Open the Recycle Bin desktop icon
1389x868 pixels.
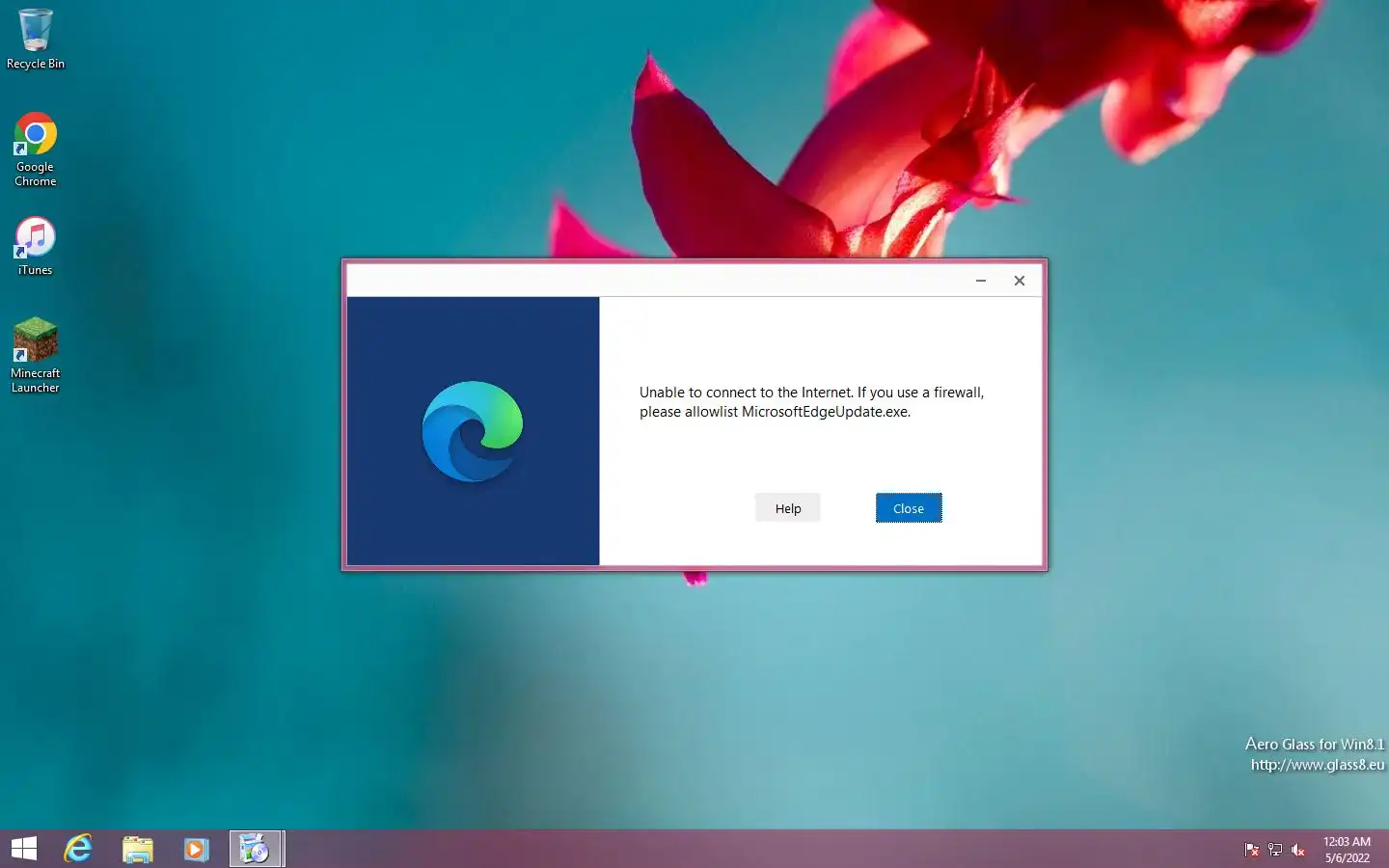[x=35, y=39]
